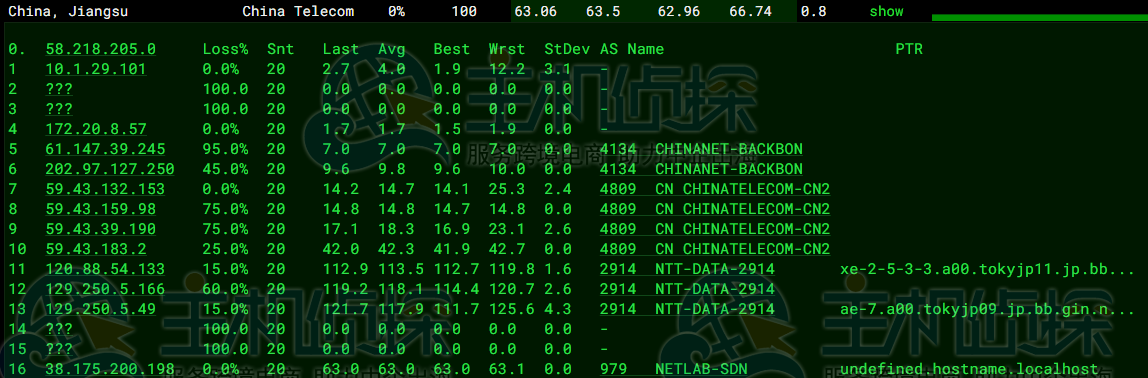Viewport: 1148px width, 378px height.
Task: Click the 45.0% loss value on hop 6
Action: pyautogui.click(x=226, y=168)
